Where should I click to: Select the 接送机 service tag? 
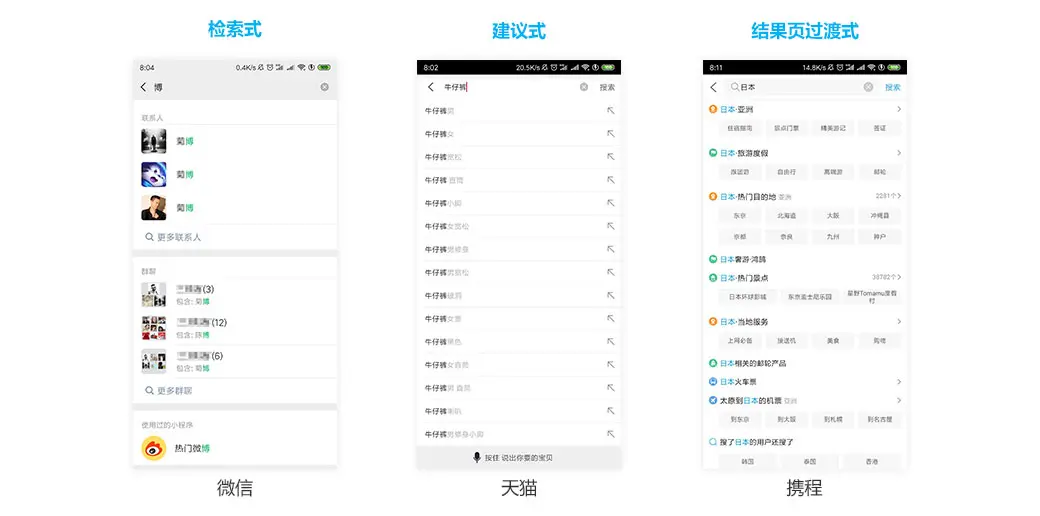pyautogui.click(x=787, y=340)
